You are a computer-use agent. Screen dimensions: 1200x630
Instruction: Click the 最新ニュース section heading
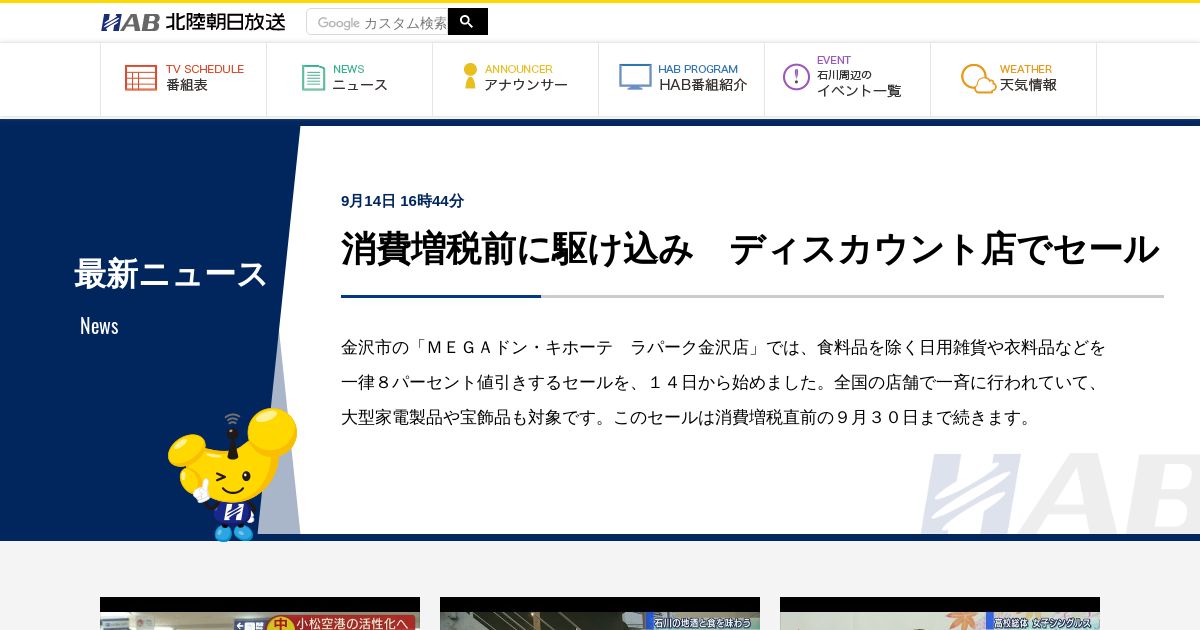[x=170, y=273]
